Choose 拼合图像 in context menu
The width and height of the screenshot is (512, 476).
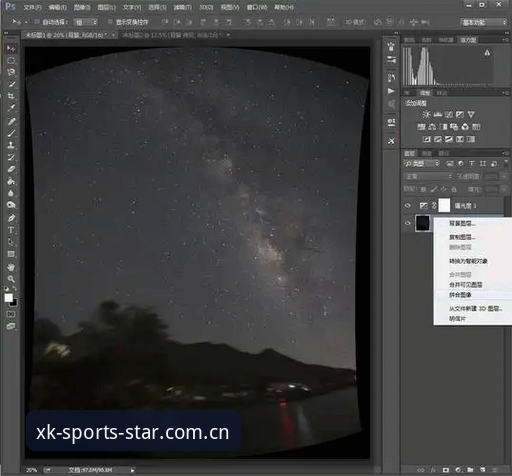(x=460, y=295)
